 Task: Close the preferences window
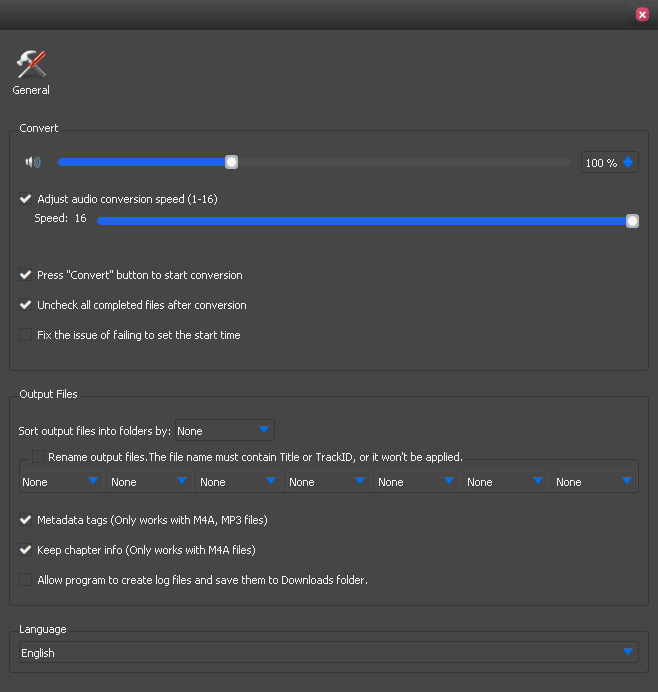tap(641, 14)
